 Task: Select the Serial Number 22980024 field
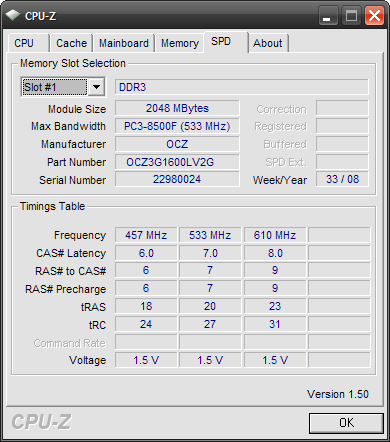177,179
